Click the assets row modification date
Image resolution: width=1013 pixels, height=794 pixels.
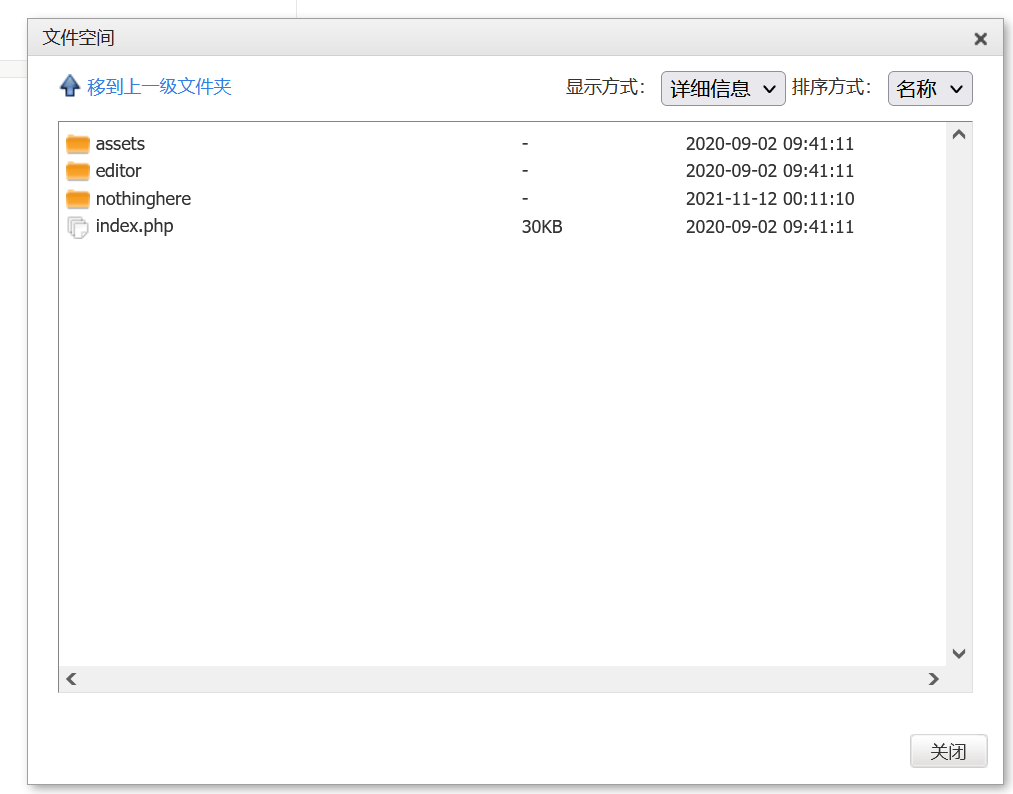[769, 143]
